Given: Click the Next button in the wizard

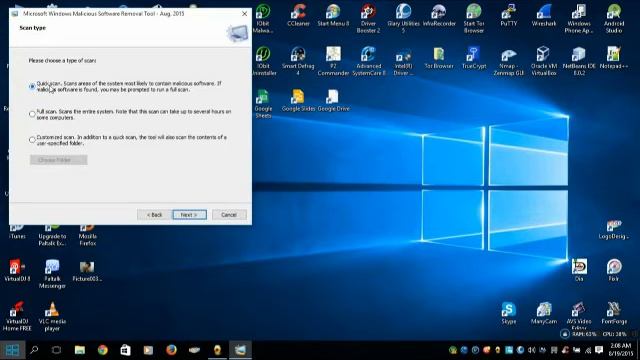Looking at the screenshot, I should [189, 215].
